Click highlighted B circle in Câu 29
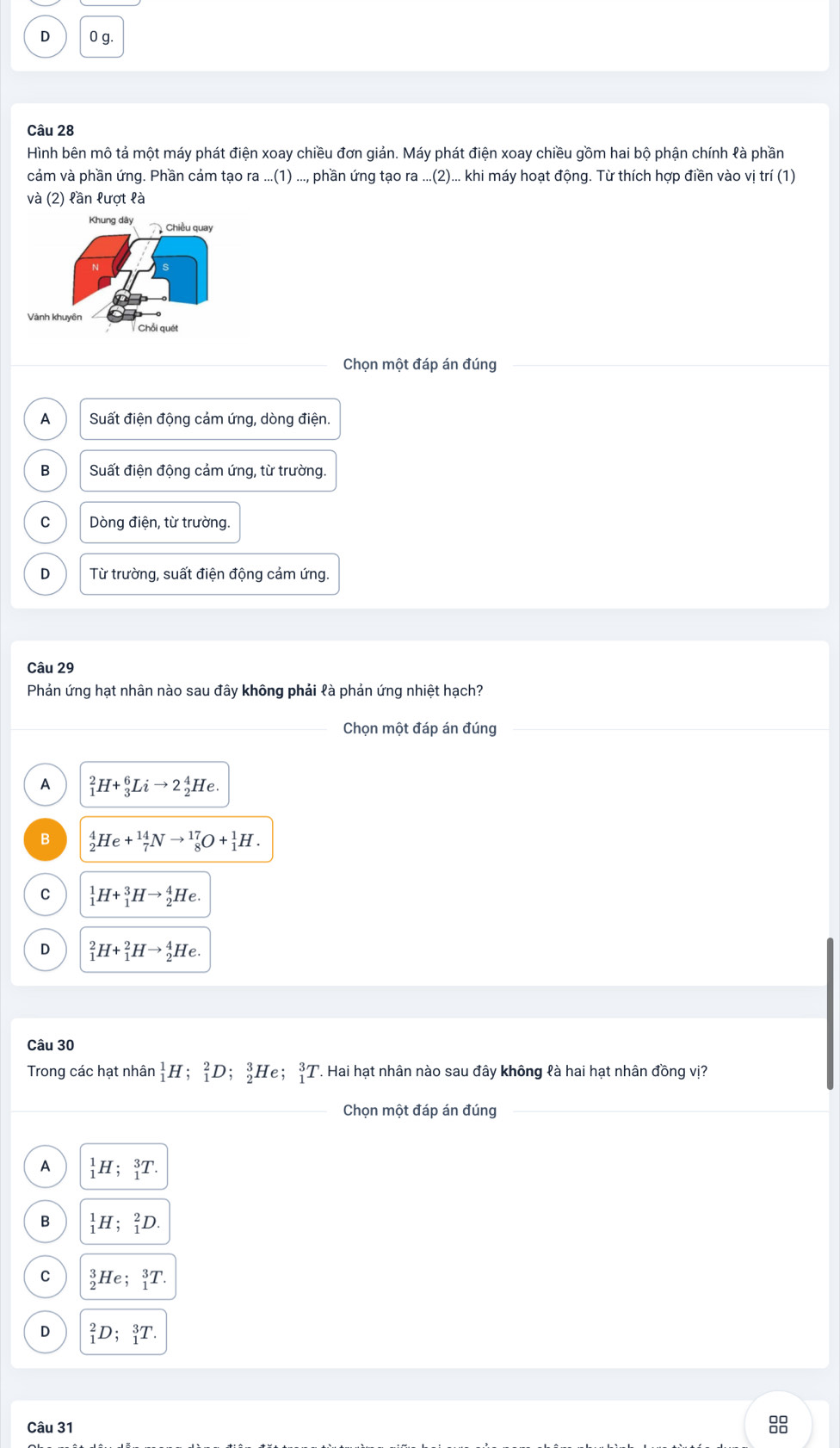The height and width of the screenshot is (1448, 840). pos(46,839)
